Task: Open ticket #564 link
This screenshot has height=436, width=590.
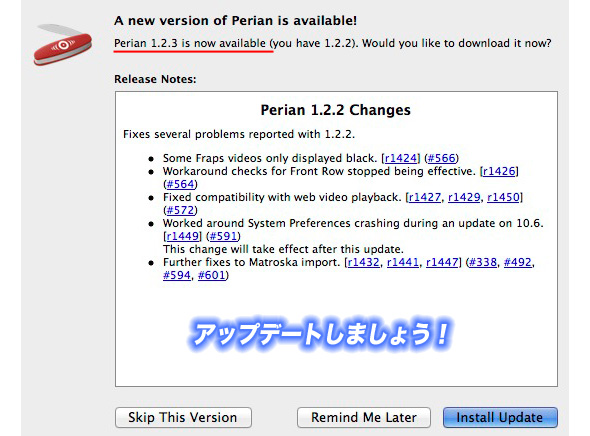Action: point(181,184)
